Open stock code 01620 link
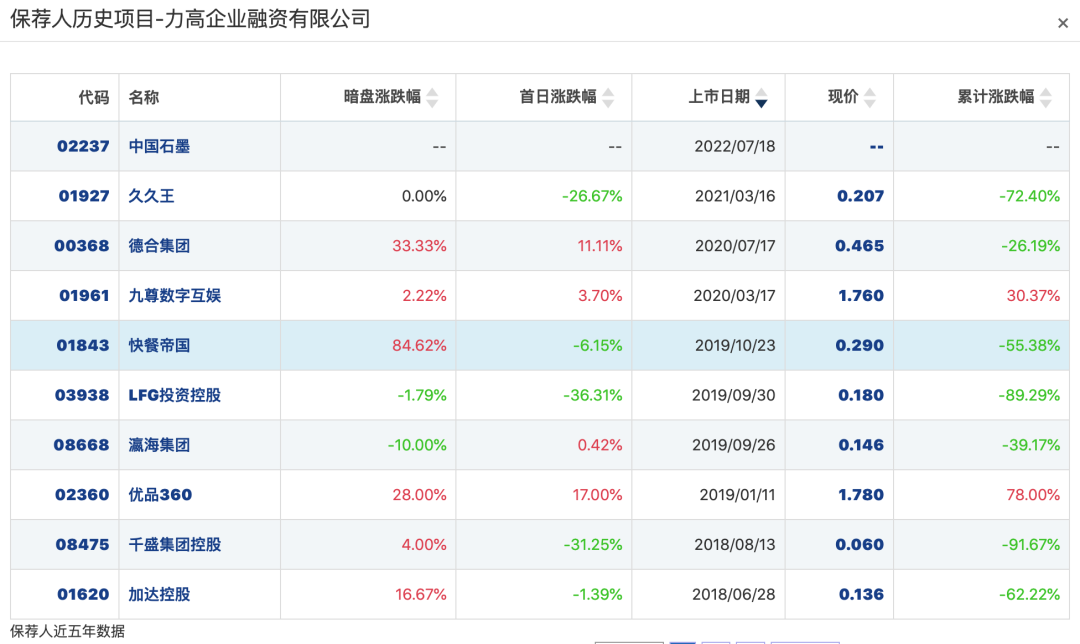The image size is (1080, 644). 82,595
